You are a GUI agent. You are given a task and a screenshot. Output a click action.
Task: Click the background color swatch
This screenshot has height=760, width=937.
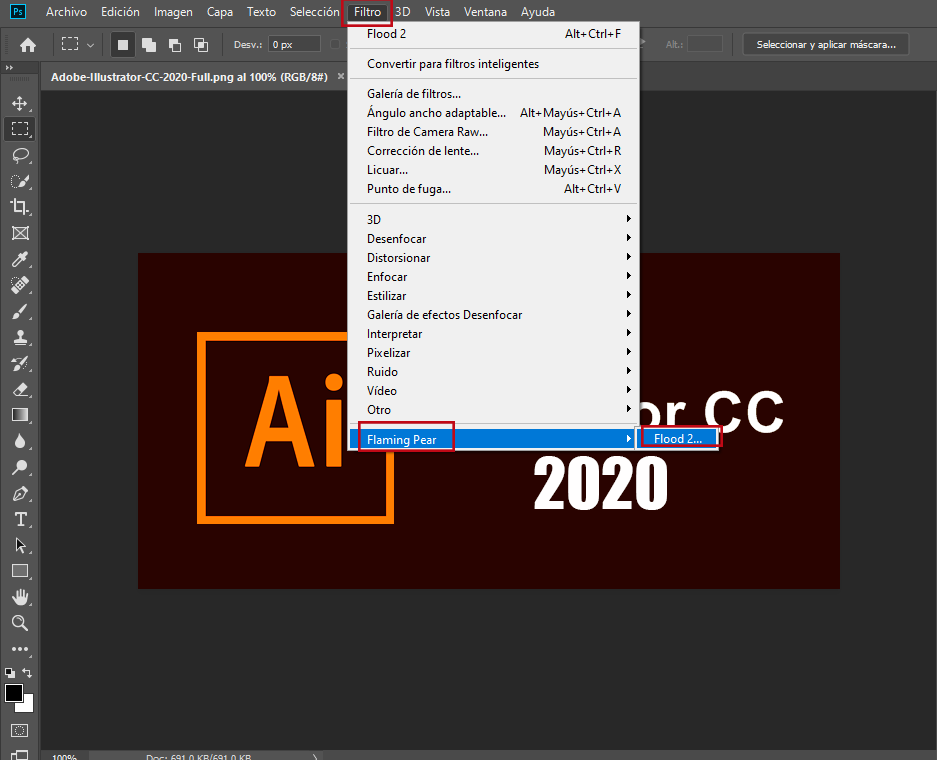[x=27, y=707]
